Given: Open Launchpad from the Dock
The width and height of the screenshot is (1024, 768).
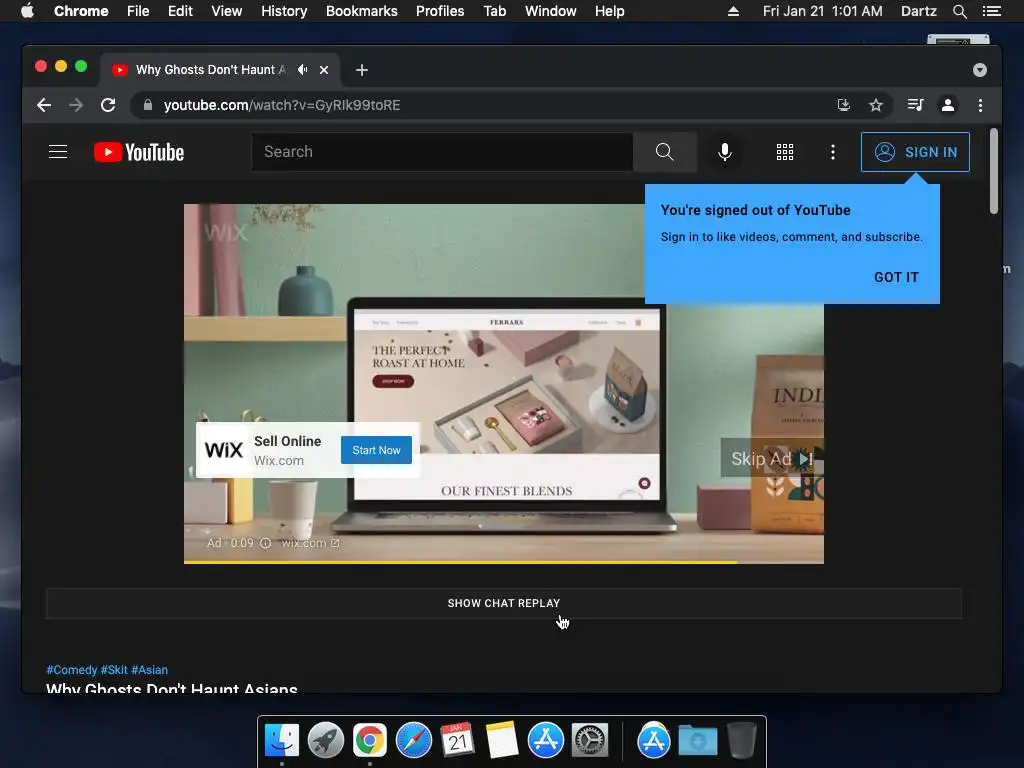Looking at the screenshot, I should point(326,741).
